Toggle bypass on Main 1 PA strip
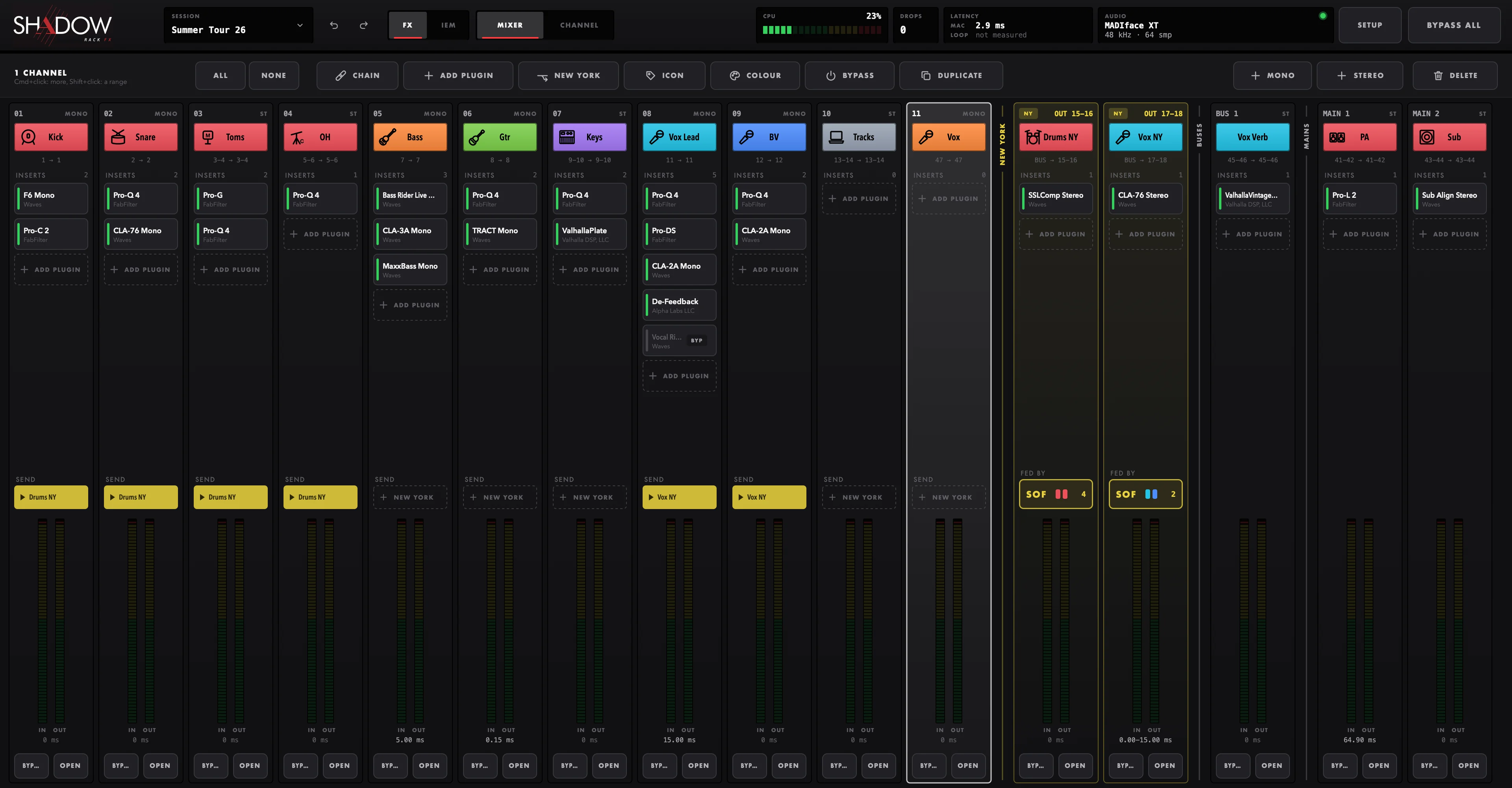The width and height of the screenshot is (1512, 788). pos(1340,766)
